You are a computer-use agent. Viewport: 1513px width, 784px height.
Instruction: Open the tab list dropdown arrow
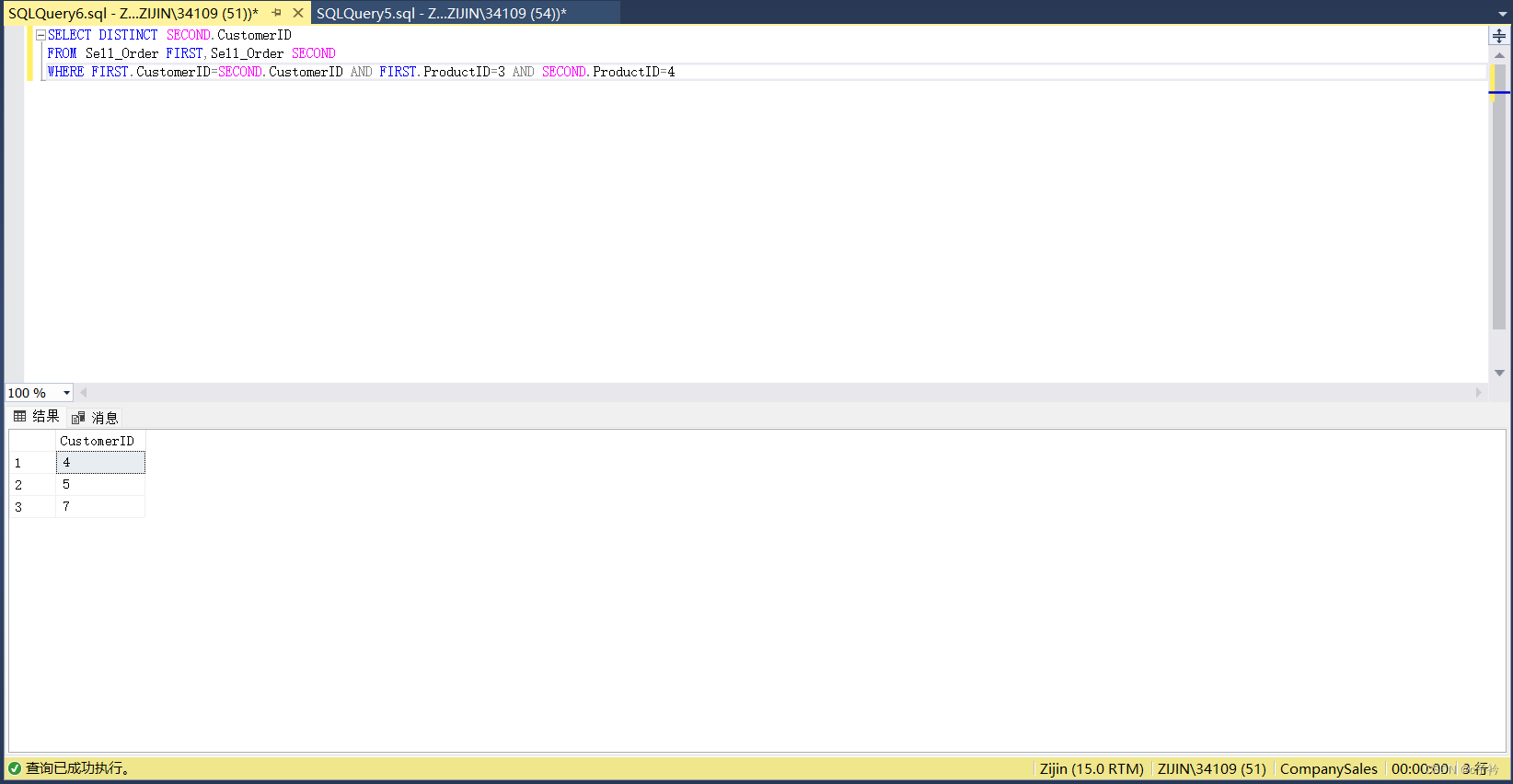point(1503,14)
